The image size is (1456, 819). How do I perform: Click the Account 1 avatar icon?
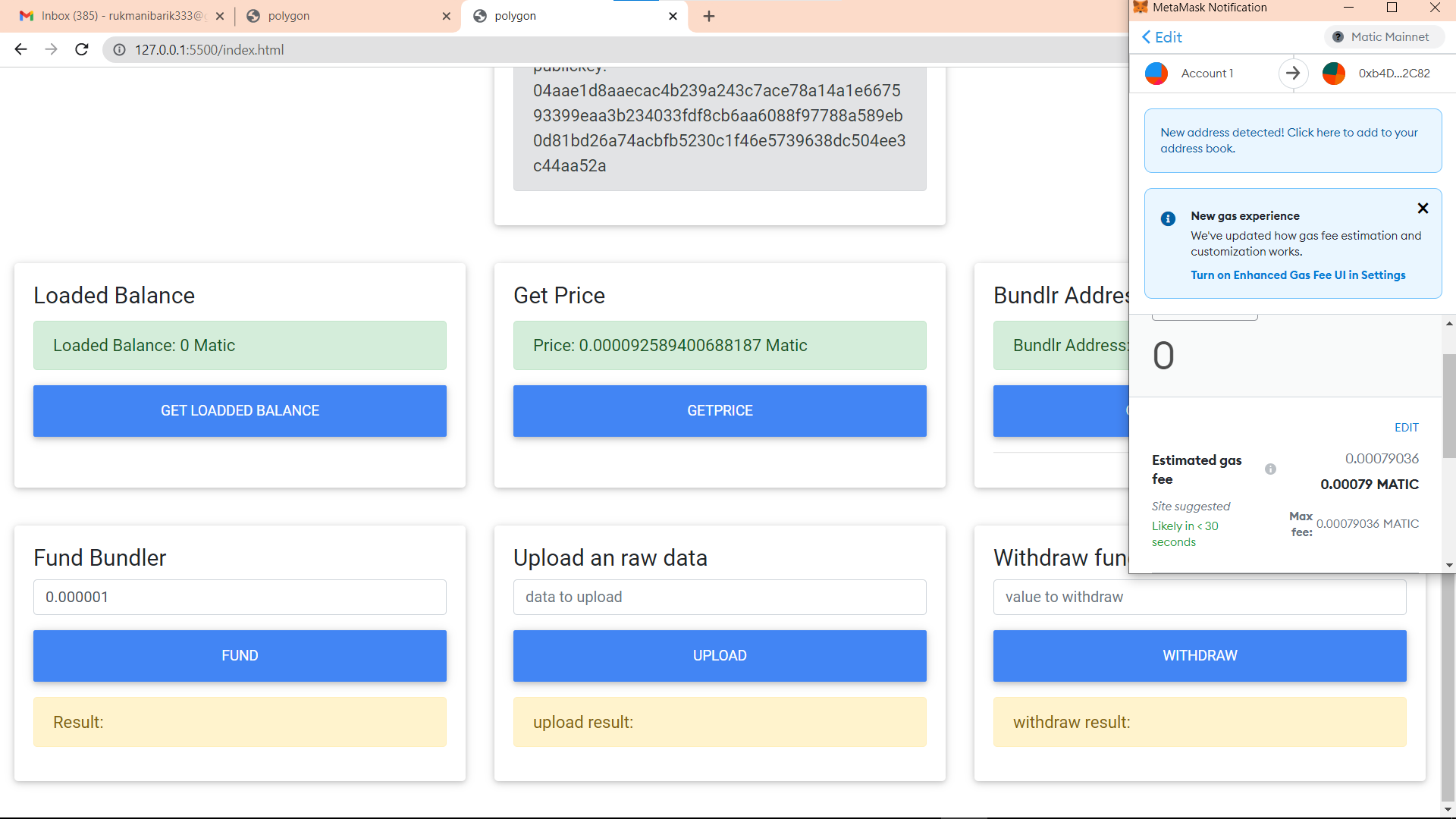point(1156,74)
